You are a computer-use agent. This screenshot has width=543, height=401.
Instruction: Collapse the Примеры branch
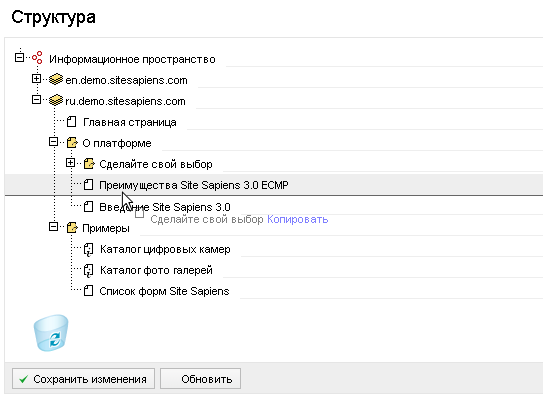[x=53, y=227]
